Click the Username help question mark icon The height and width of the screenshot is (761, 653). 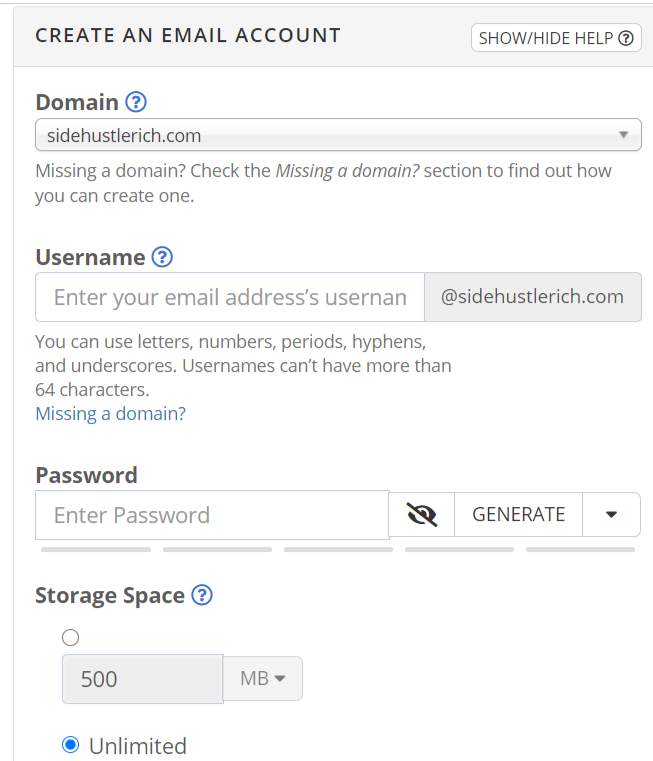tap(162, 257)
